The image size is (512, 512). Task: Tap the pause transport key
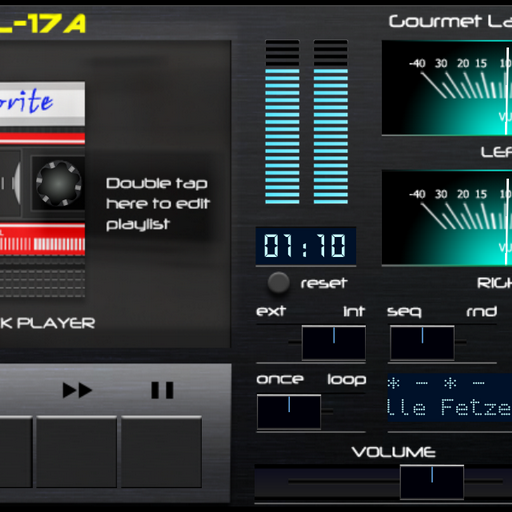(162, 452)
